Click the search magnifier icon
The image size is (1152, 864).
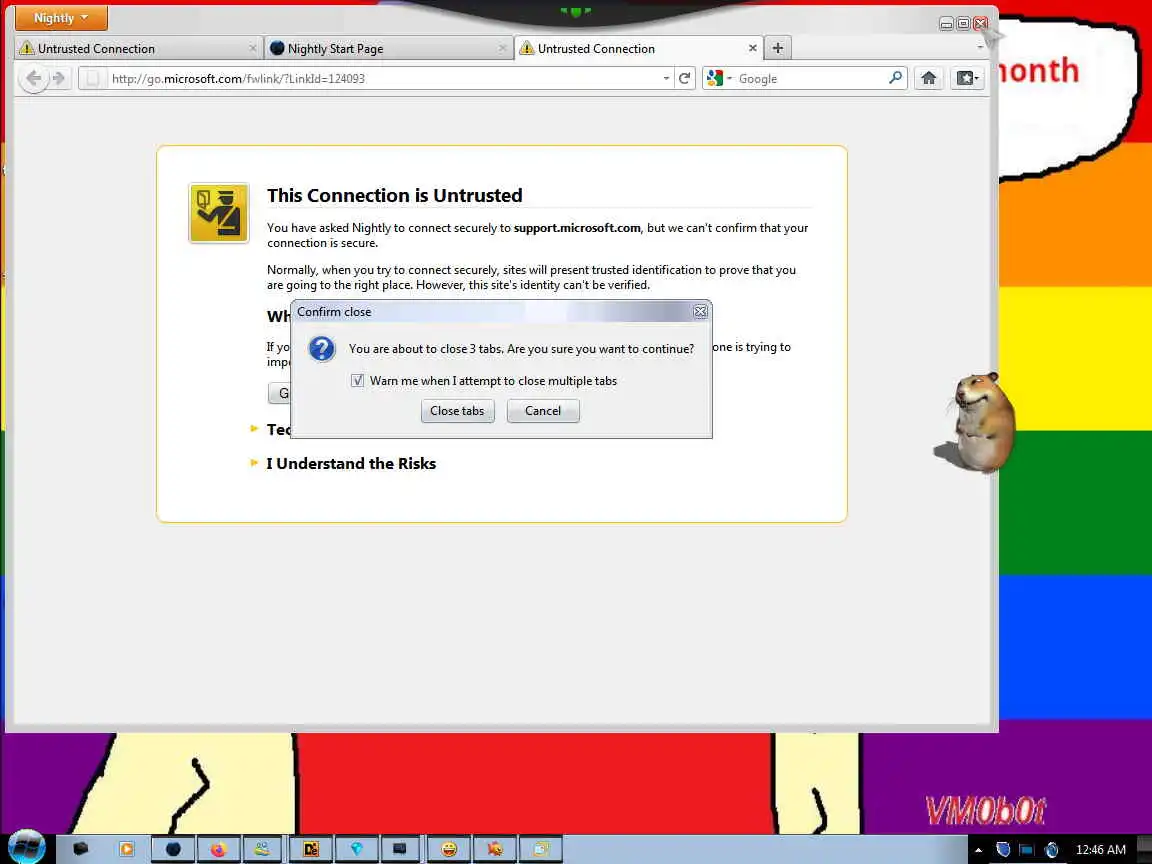895,77
